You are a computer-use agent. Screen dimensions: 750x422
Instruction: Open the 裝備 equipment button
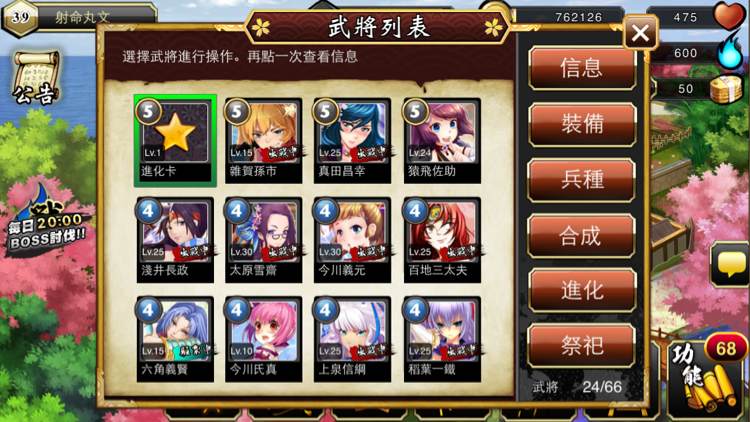point(582,124)
